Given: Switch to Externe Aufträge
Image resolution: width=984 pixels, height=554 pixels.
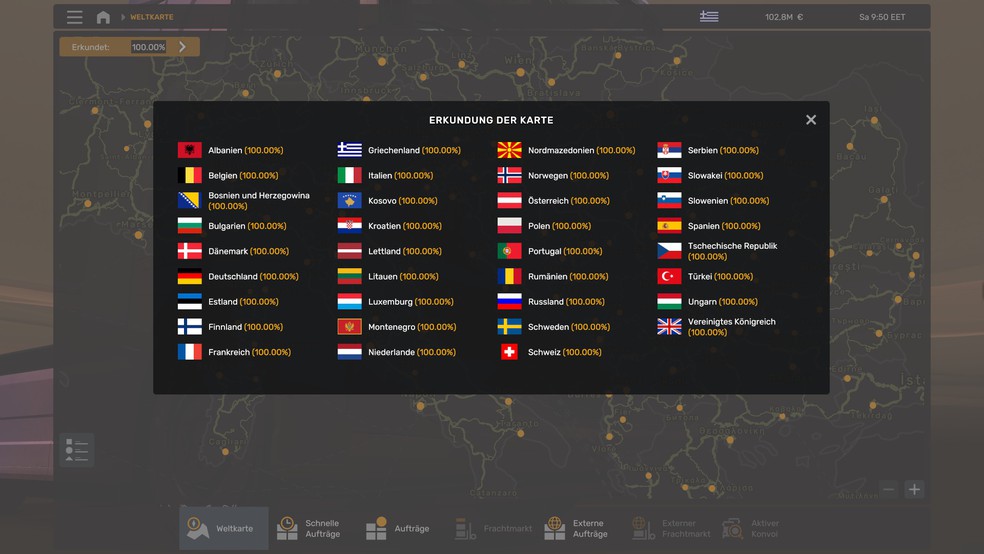Looking at the screenshot, I should [576, 528].
